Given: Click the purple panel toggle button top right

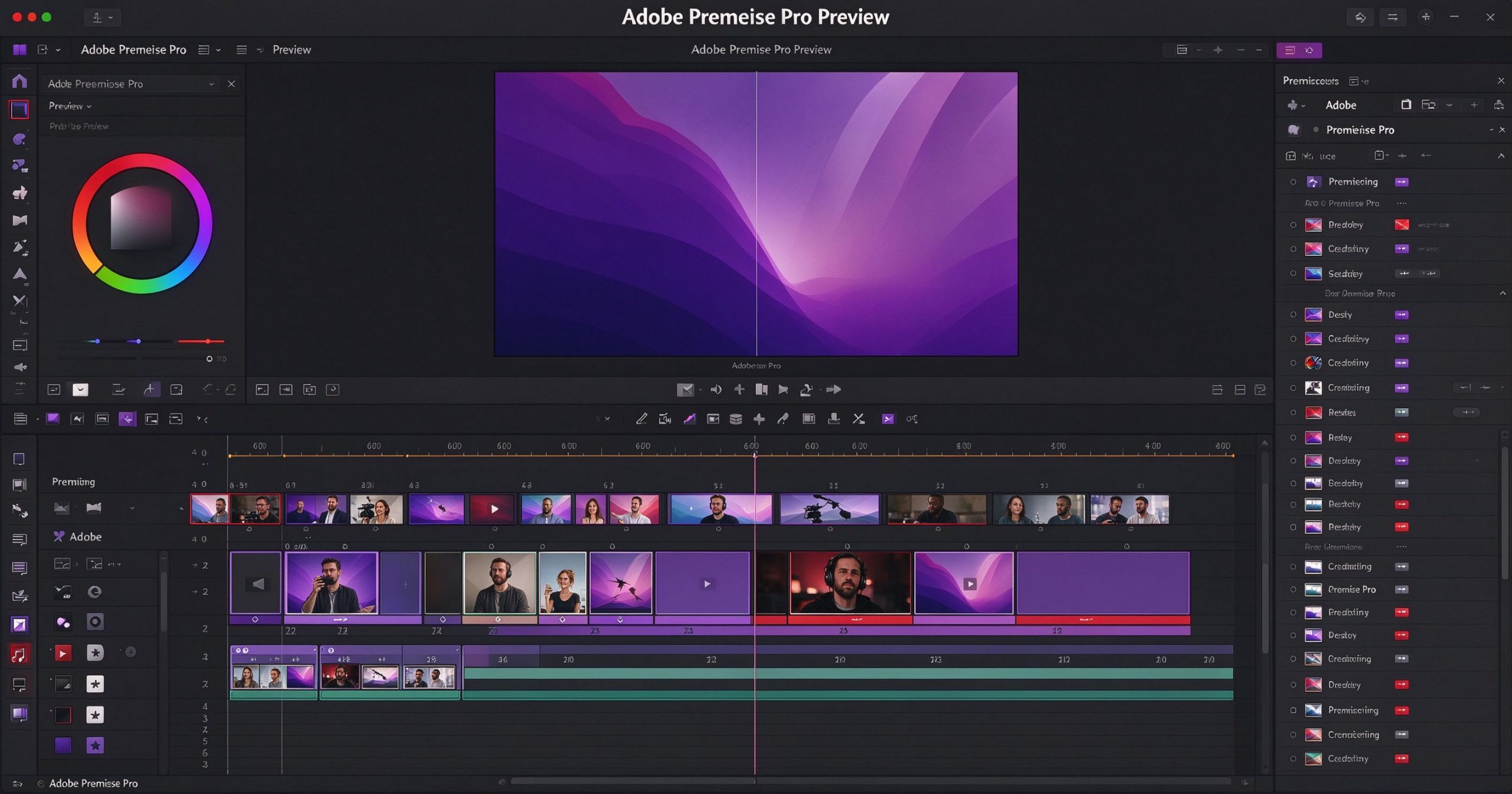Looking at the screenshot, I should pos(1299,50).
